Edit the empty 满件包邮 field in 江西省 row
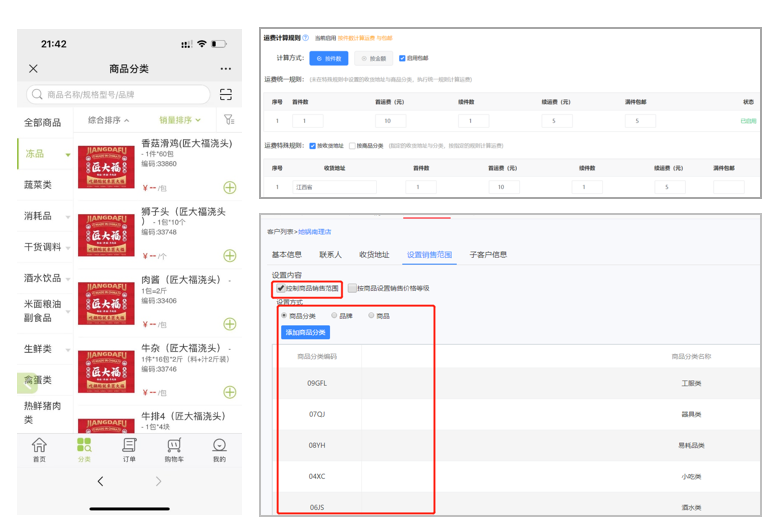The image size is (776, 531). [x=728, y=187]
